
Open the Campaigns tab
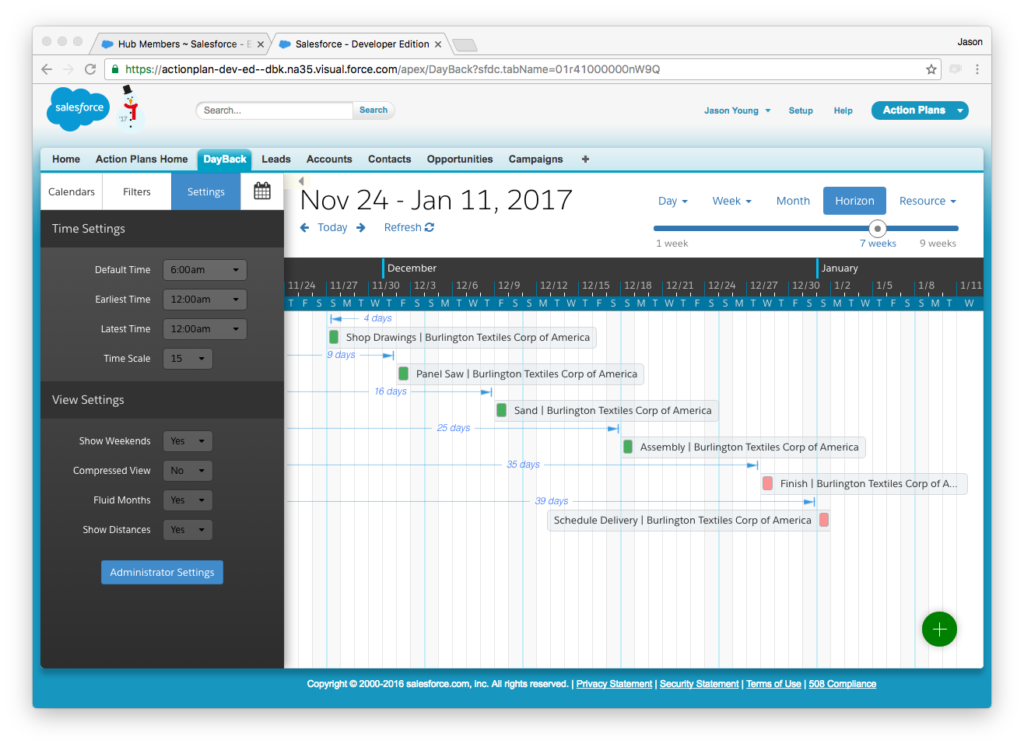click(x=536, y=159)
